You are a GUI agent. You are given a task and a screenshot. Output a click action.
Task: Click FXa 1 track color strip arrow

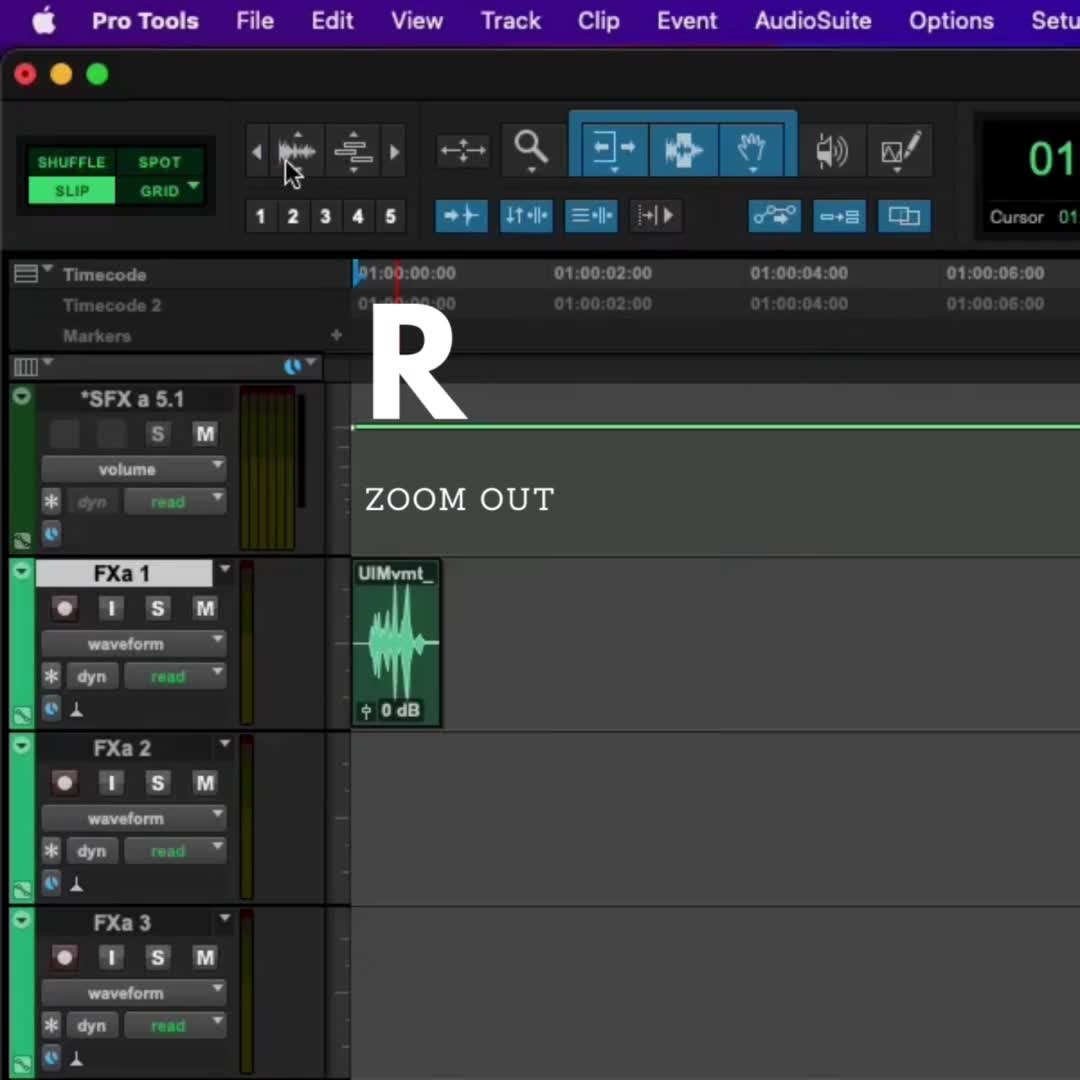click(x=21, y=570)
